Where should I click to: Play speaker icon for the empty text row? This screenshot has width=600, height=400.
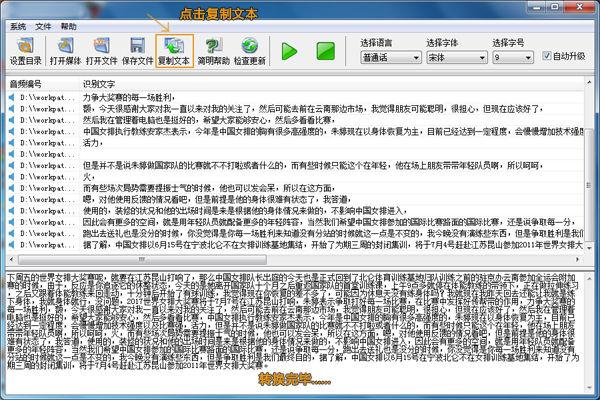pos(12,154)
